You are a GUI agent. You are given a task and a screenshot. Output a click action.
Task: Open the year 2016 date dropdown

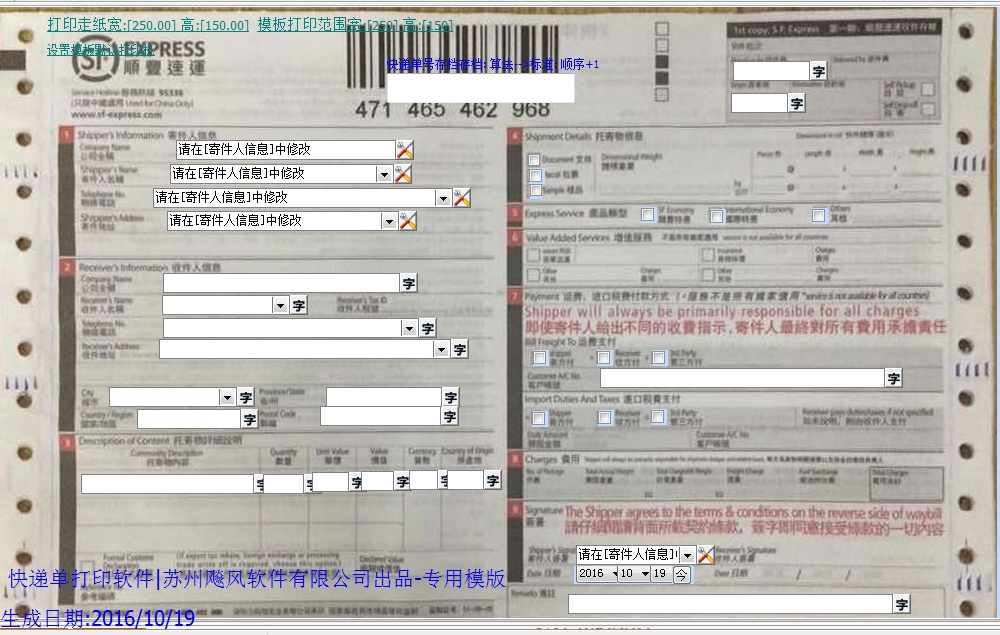614,574
